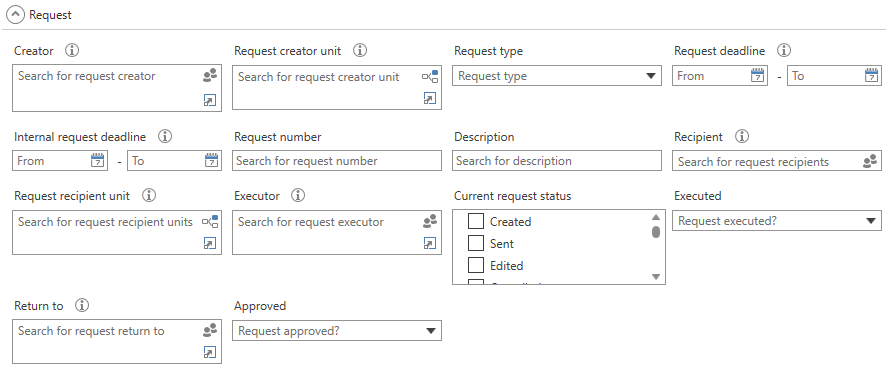Open info icon next to Return to
This screenshot has width=886, height=370.
click(82, 306)
